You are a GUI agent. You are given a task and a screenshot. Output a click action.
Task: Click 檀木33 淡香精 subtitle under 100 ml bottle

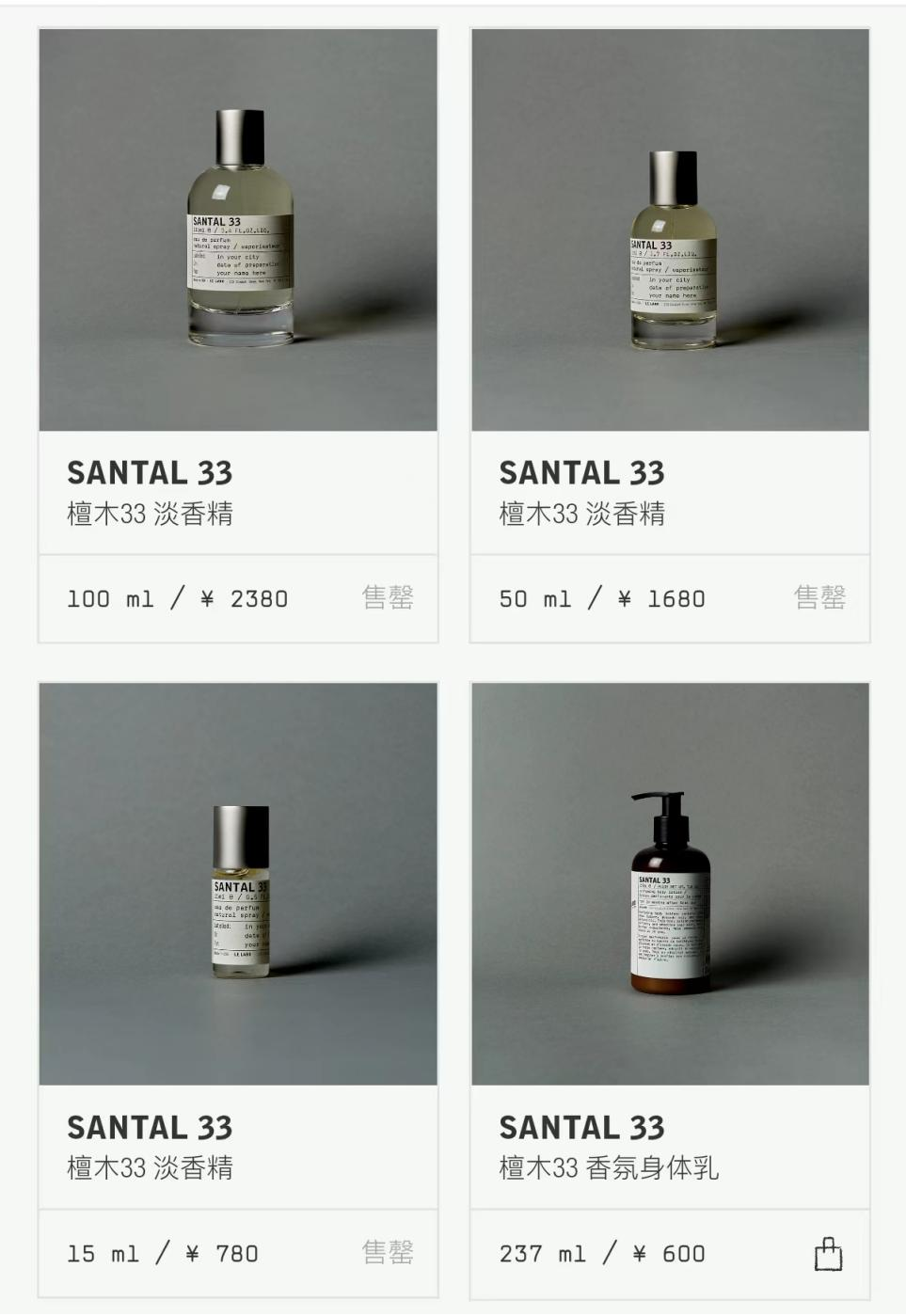150,514
